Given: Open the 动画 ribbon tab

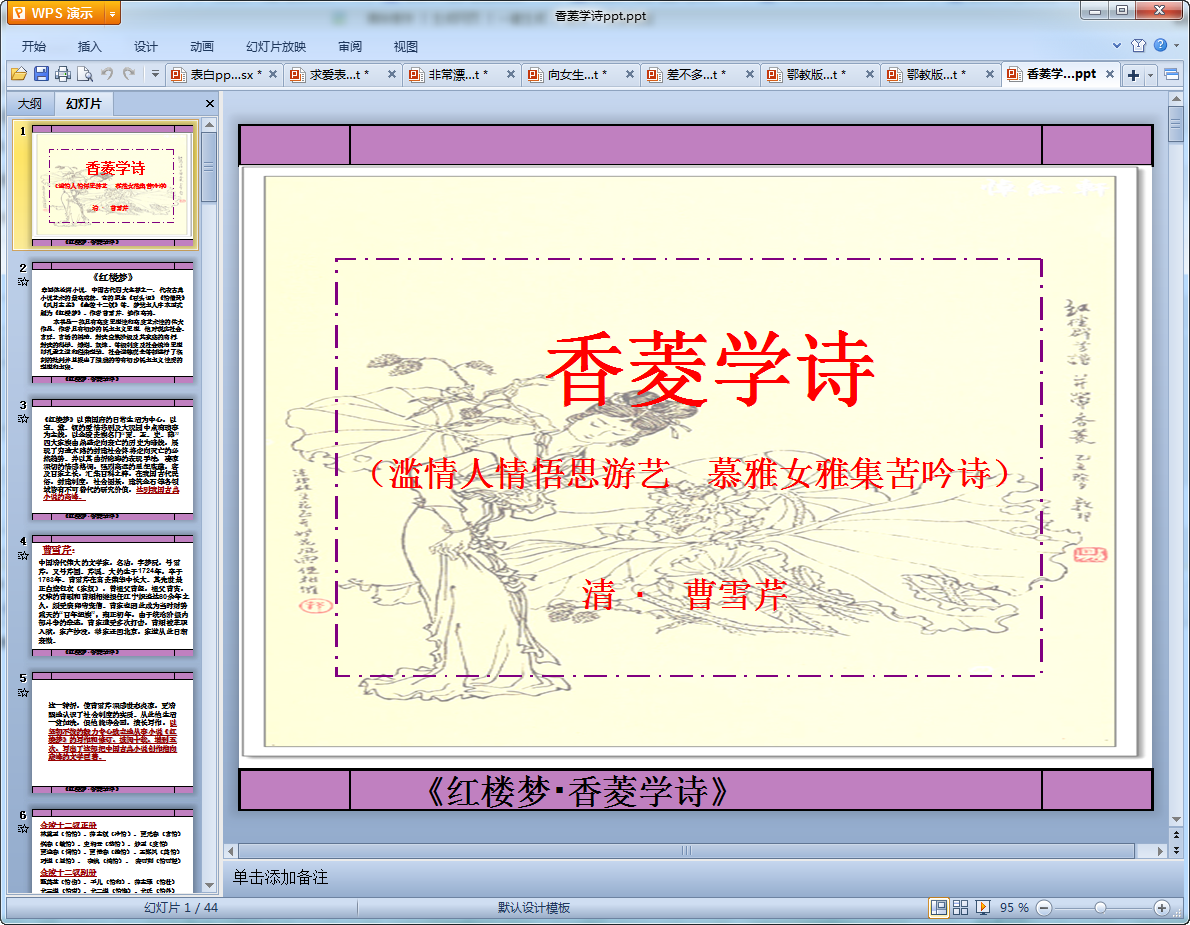Looking at the screenshot, I should coord(202,46).
